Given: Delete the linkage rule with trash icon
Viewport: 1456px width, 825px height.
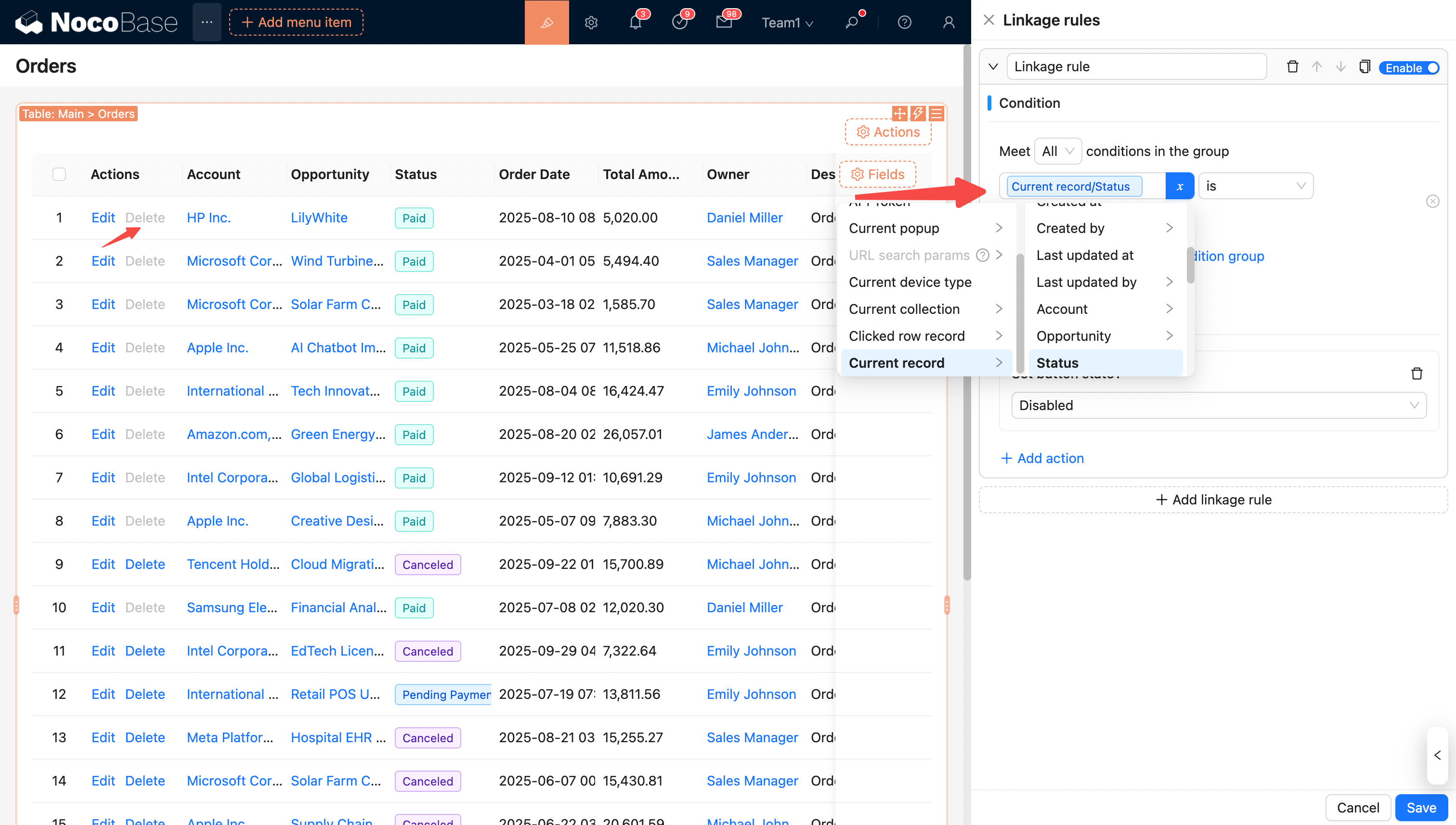Looking at the screenshot, I should click(1292, 67).
